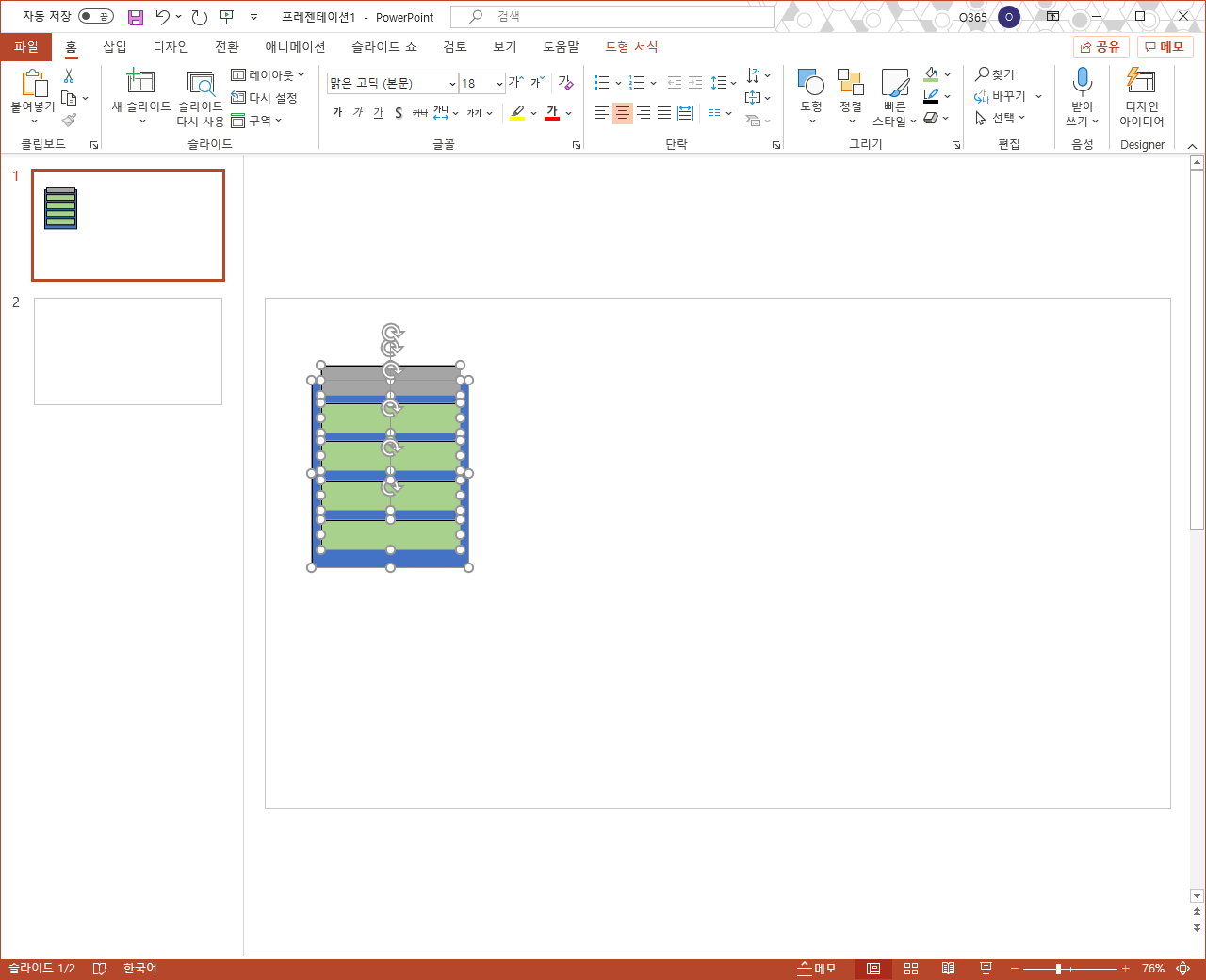
Task: Apply strikethrough to text
Action: [x=419, y=113]
